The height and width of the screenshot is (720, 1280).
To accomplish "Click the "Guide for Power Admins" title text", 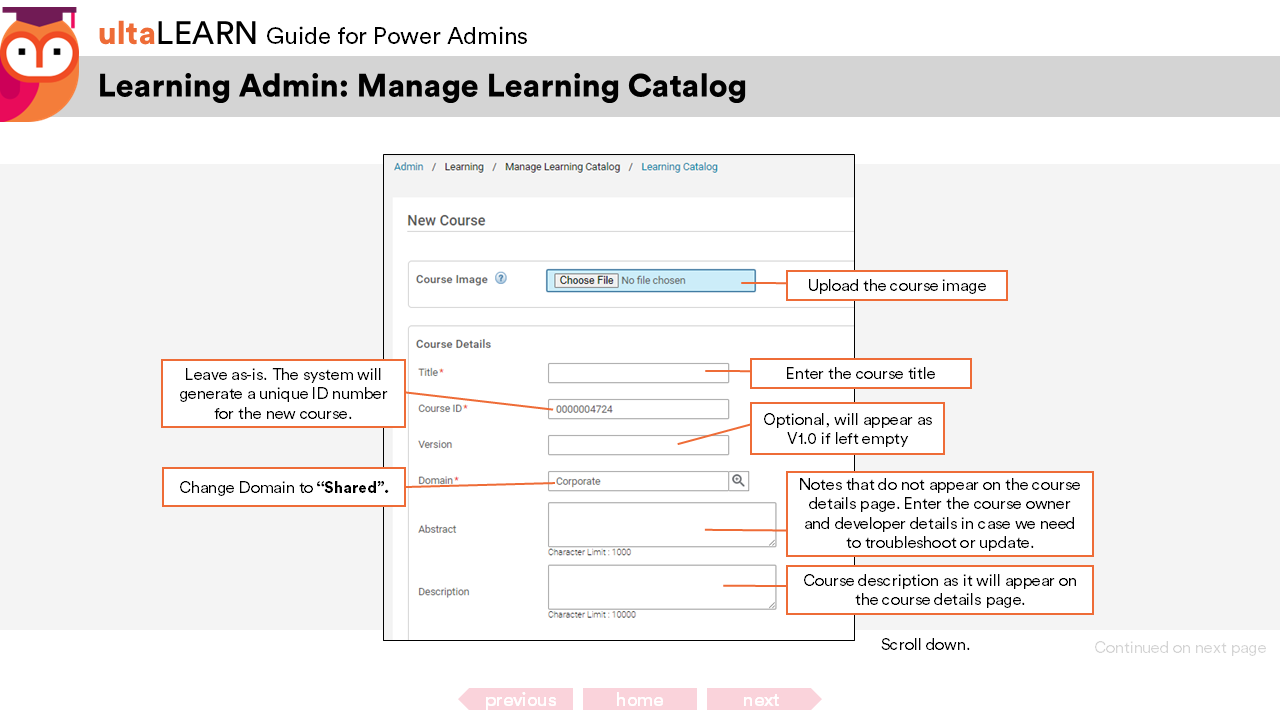I will click(397, 37).
